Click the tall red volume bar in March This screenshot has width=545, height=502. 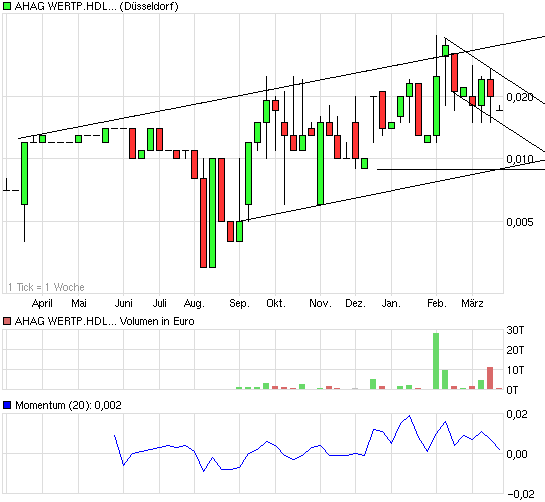pyautogui.click(x=490, y=378)
